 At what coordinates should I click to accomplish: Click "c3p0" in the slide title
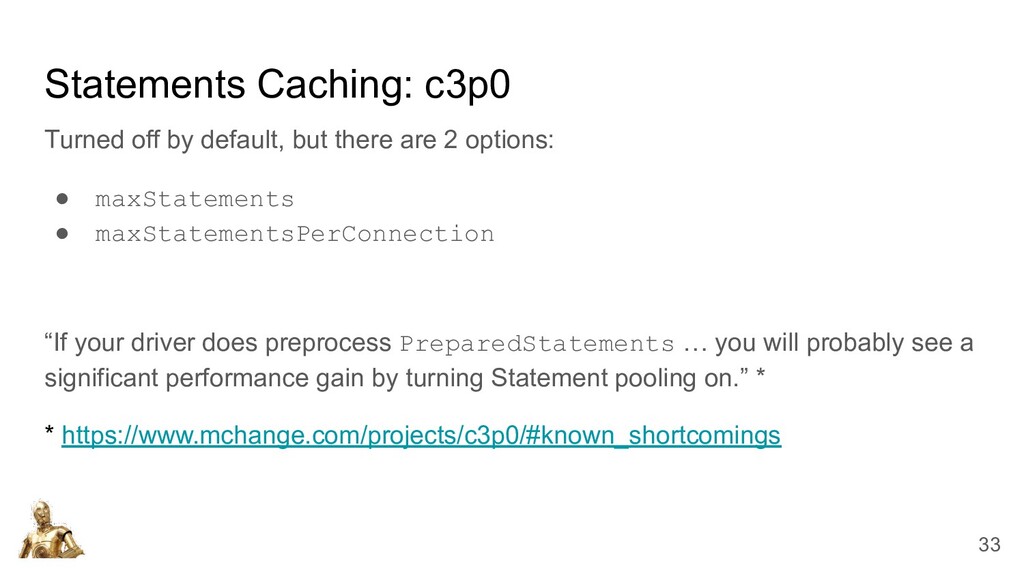467,86
